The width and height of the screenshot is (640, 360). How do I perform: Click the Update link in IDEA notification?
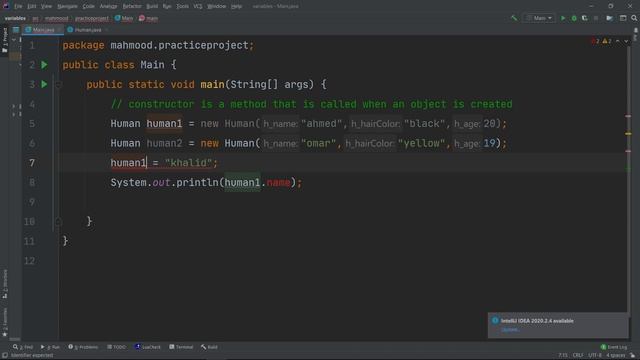pyautogui.click(x=510, y=330)
